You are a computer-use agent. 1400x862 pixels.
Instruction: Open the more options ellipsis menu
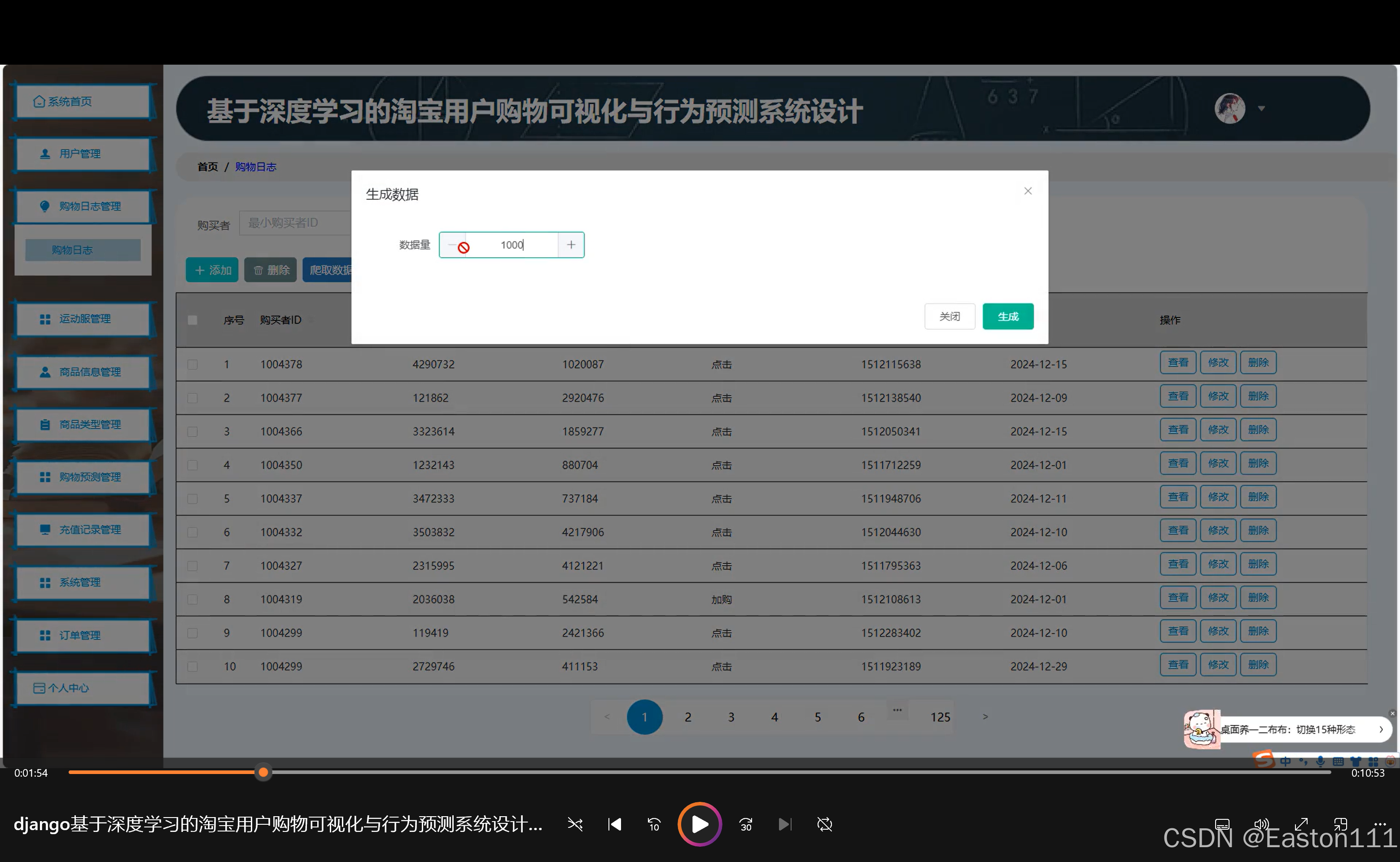1380,824
